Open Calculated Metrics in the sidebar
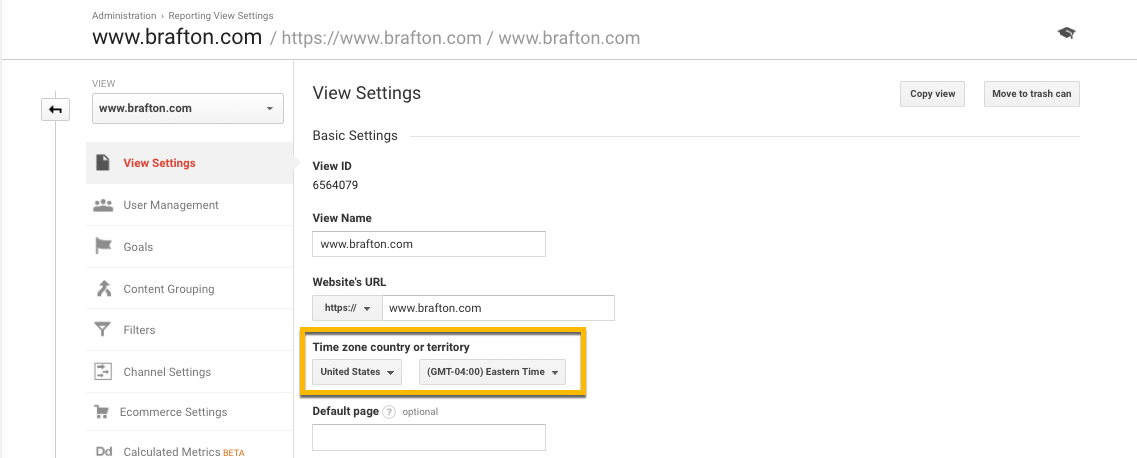 click(173, 452)
